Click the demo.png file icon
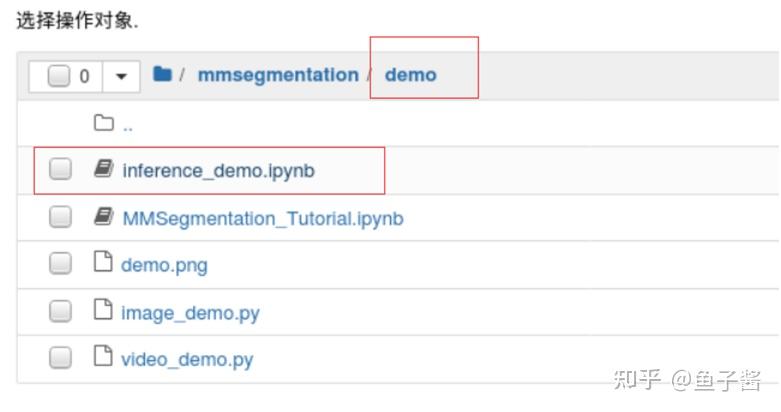 103,264
